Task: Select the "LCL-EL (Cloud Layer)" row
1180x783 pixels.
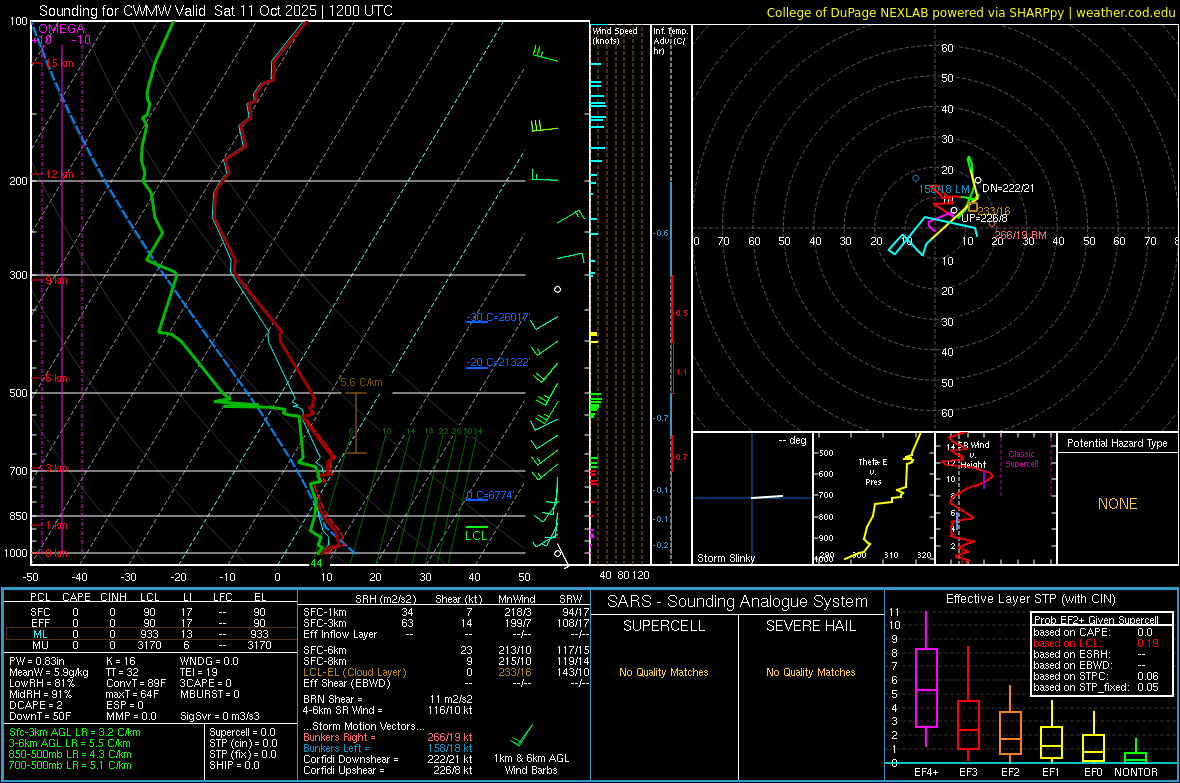Action: pos(446,672)
